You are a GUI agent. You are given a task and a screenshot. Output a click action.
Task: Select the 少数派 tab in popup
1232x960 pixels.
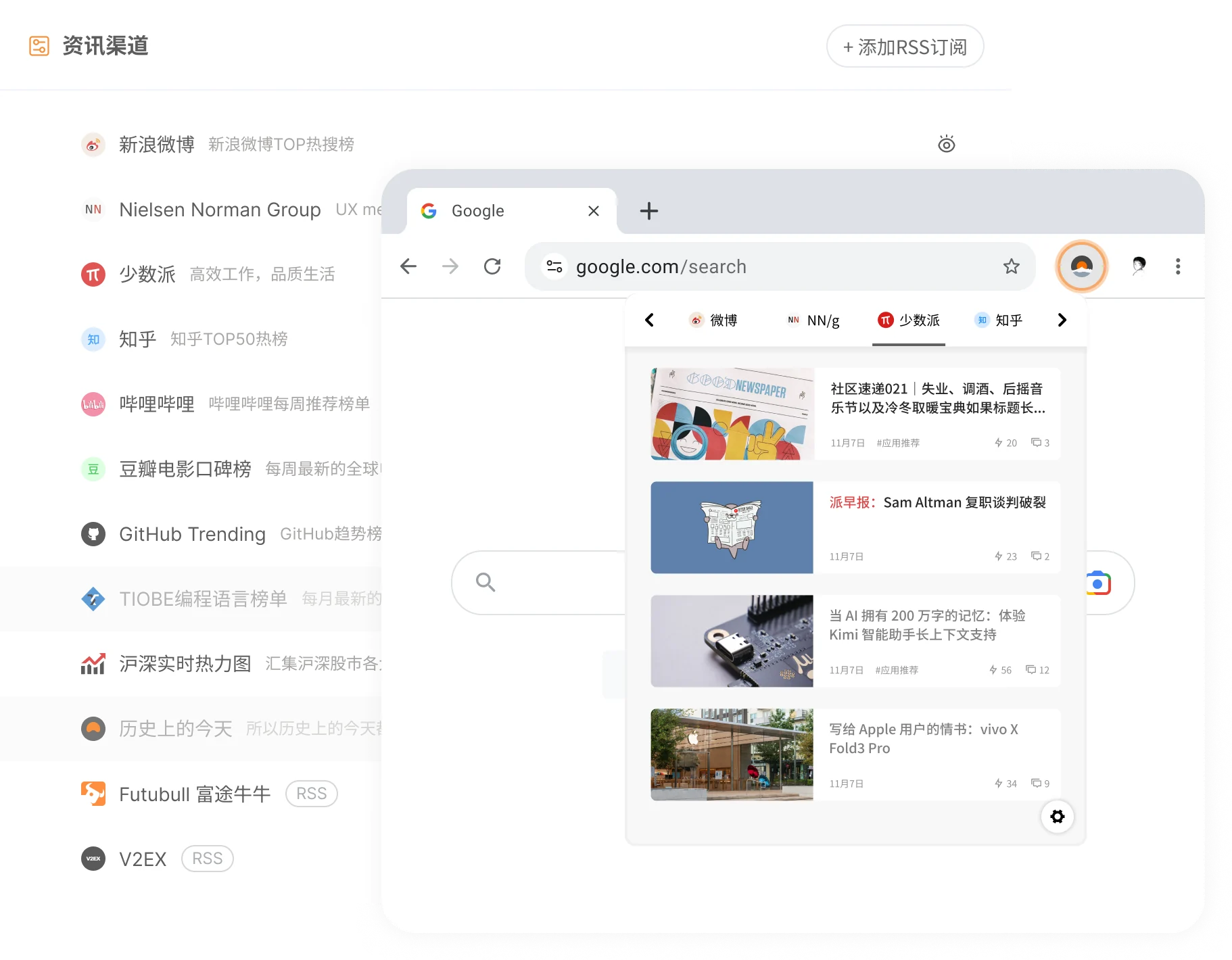pos(909,320)
